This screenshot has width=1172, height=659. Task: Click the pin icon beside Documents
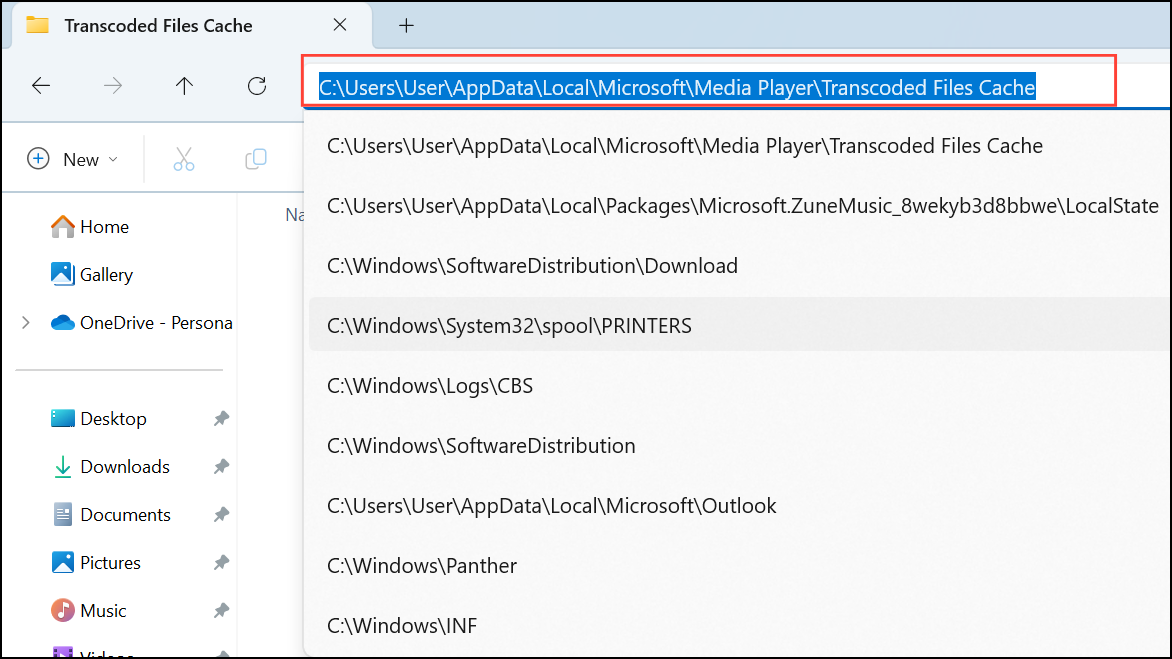click(221, 515)
